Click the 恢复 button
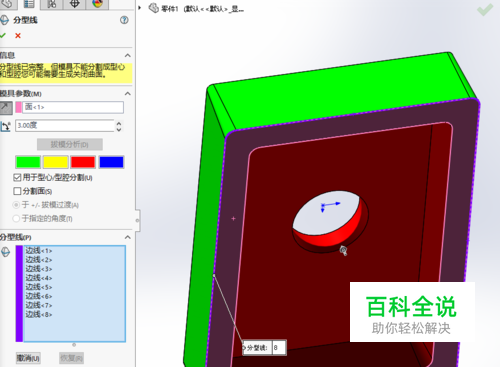 pos(71,358)
